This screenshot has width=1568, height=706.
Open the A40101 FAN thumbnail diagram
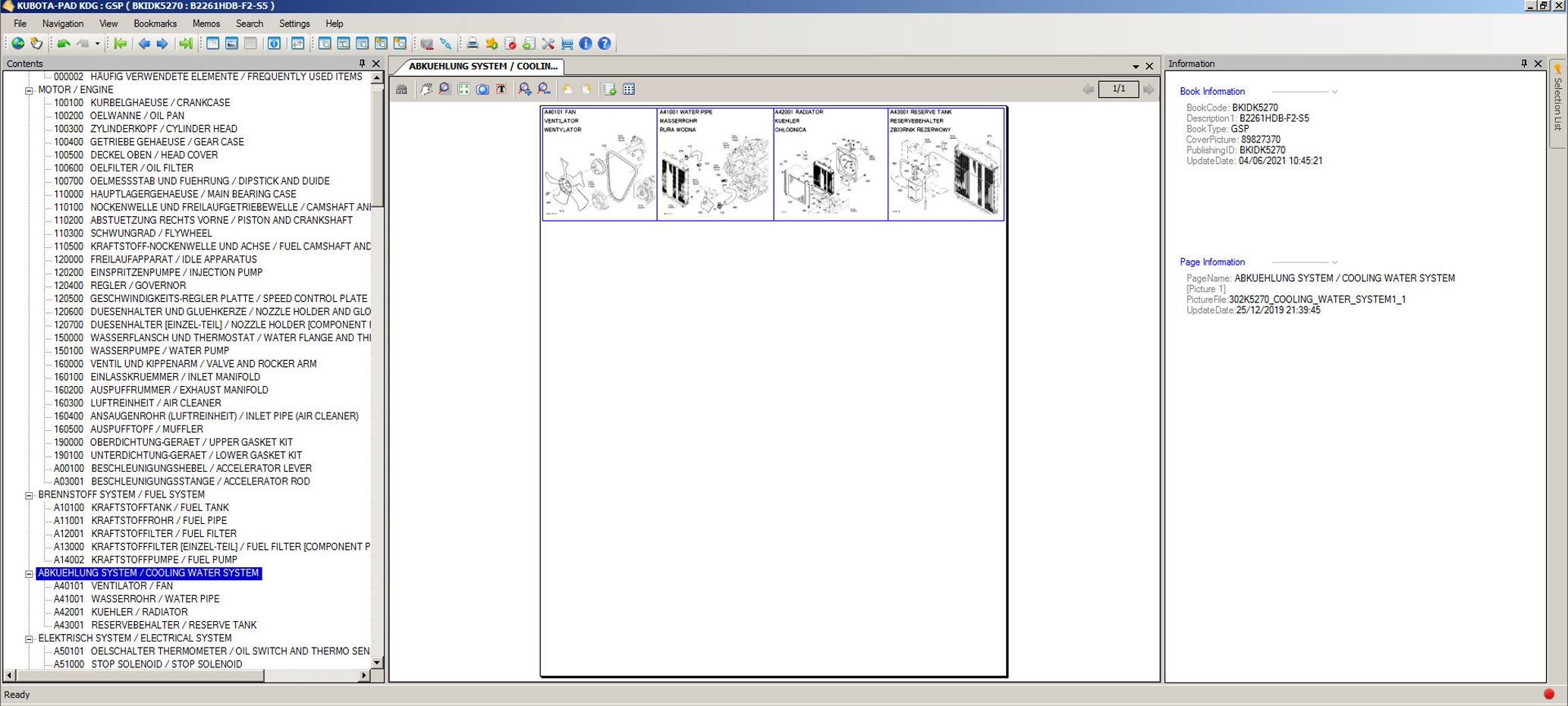click(599, 164)
